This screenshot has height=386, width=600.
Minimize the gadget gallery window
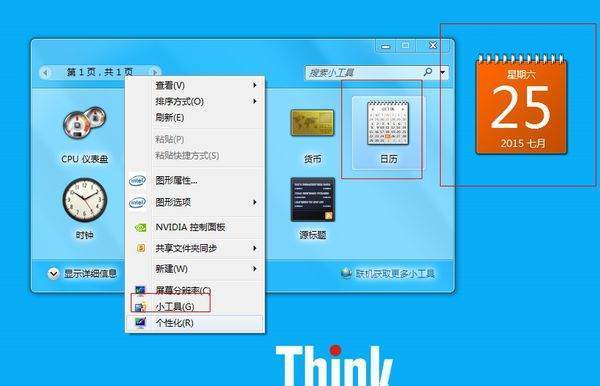pyautogui.click(x=386, y=46)
